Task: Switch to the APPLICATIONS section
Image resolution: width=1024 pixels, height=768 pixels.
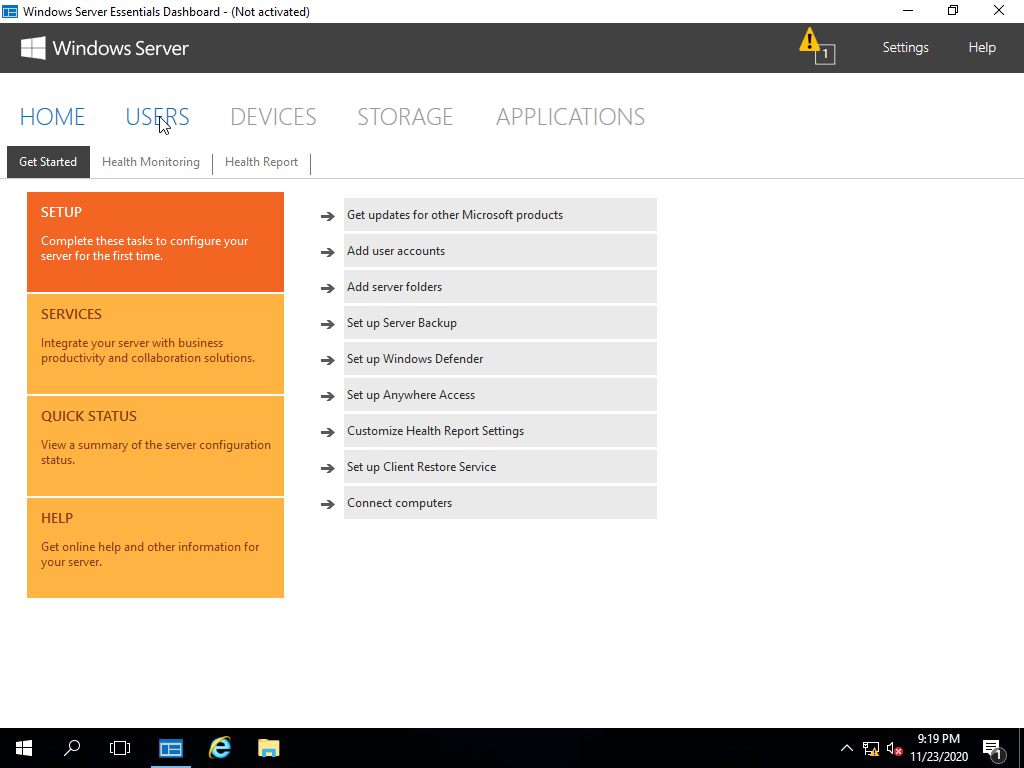Action: point(570,117)
